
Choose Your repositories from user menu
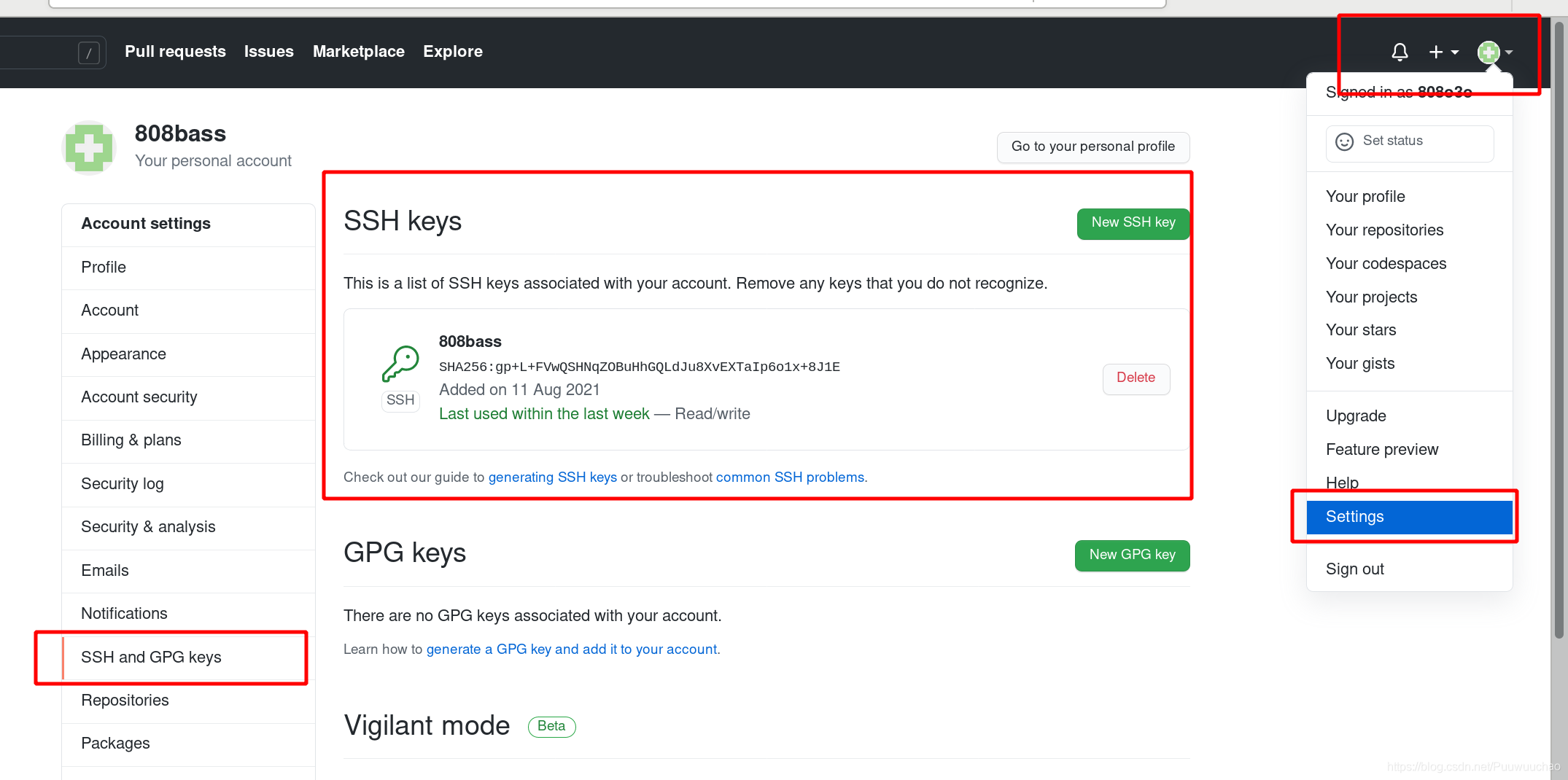[1409, 230]
